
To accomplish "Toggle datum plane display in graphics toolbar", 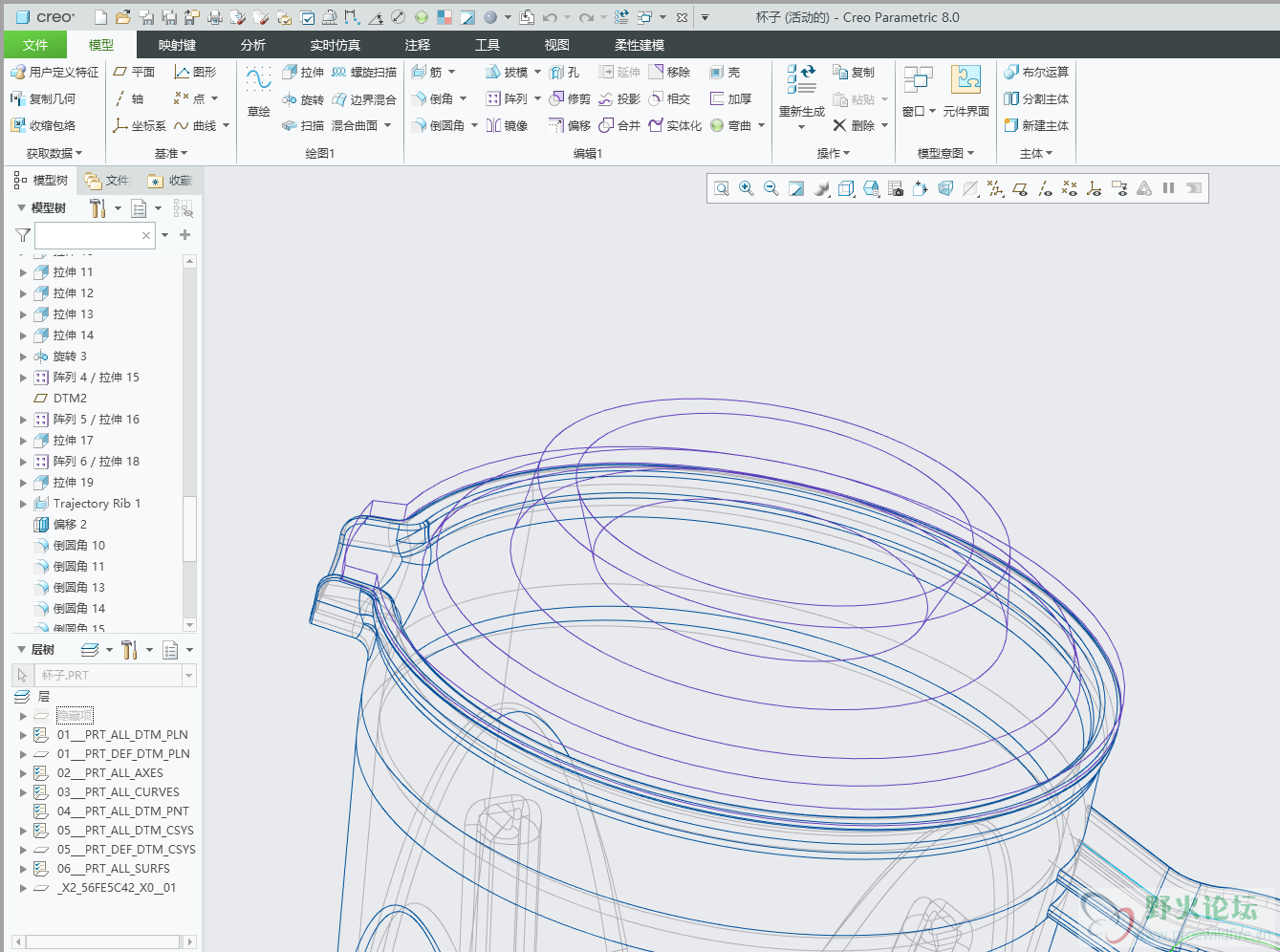I will [1020, 188].
